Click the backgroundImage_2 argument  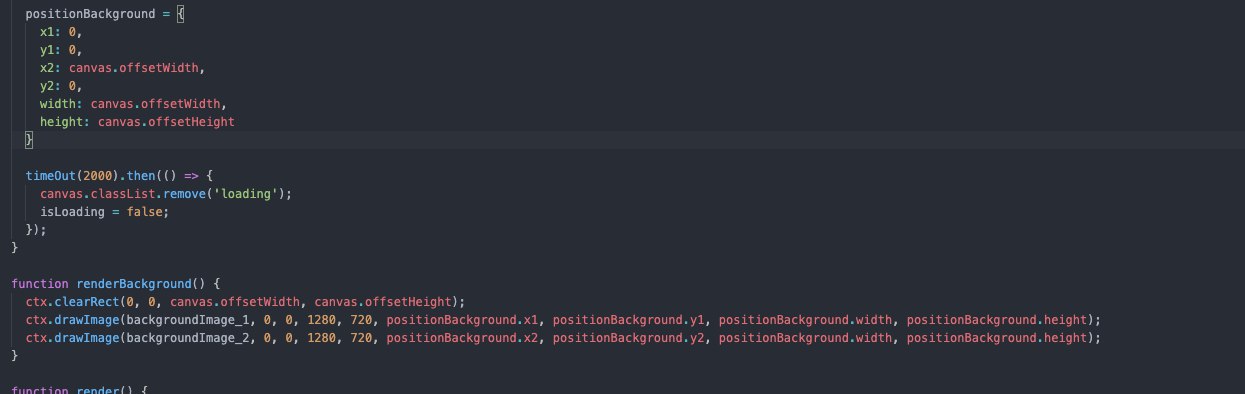[x=188, y=337]
